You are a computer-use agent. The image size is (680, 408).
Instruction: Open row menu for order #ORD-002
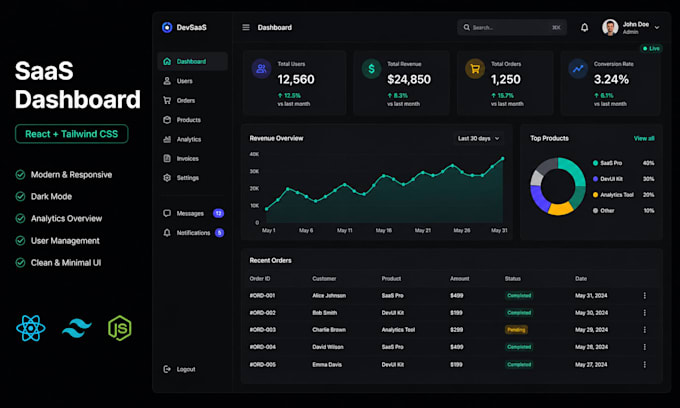tap(644, 313)
